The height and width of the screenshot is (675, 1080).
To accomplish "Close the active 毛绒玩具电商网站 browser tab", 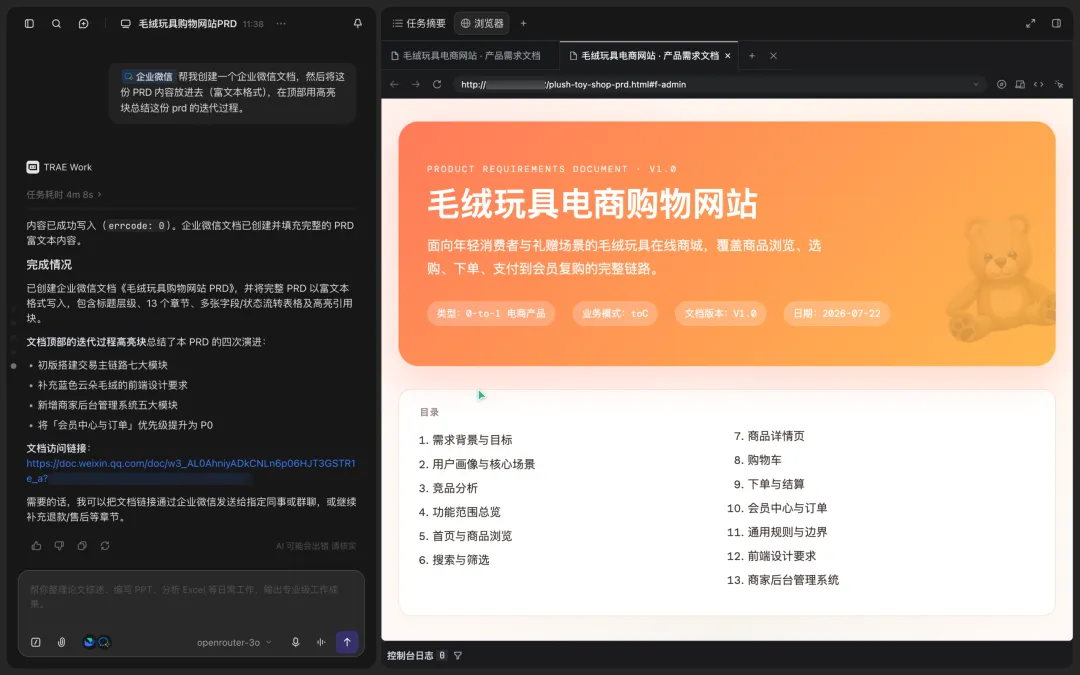I will click(727, 56).
